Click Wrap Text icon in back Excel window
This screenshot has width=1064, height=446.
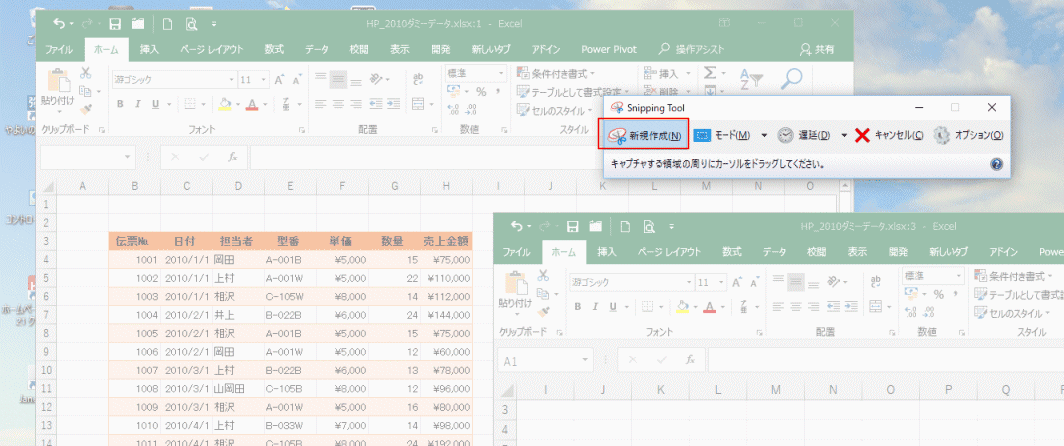pyautogui.click(x=419, y=78)
